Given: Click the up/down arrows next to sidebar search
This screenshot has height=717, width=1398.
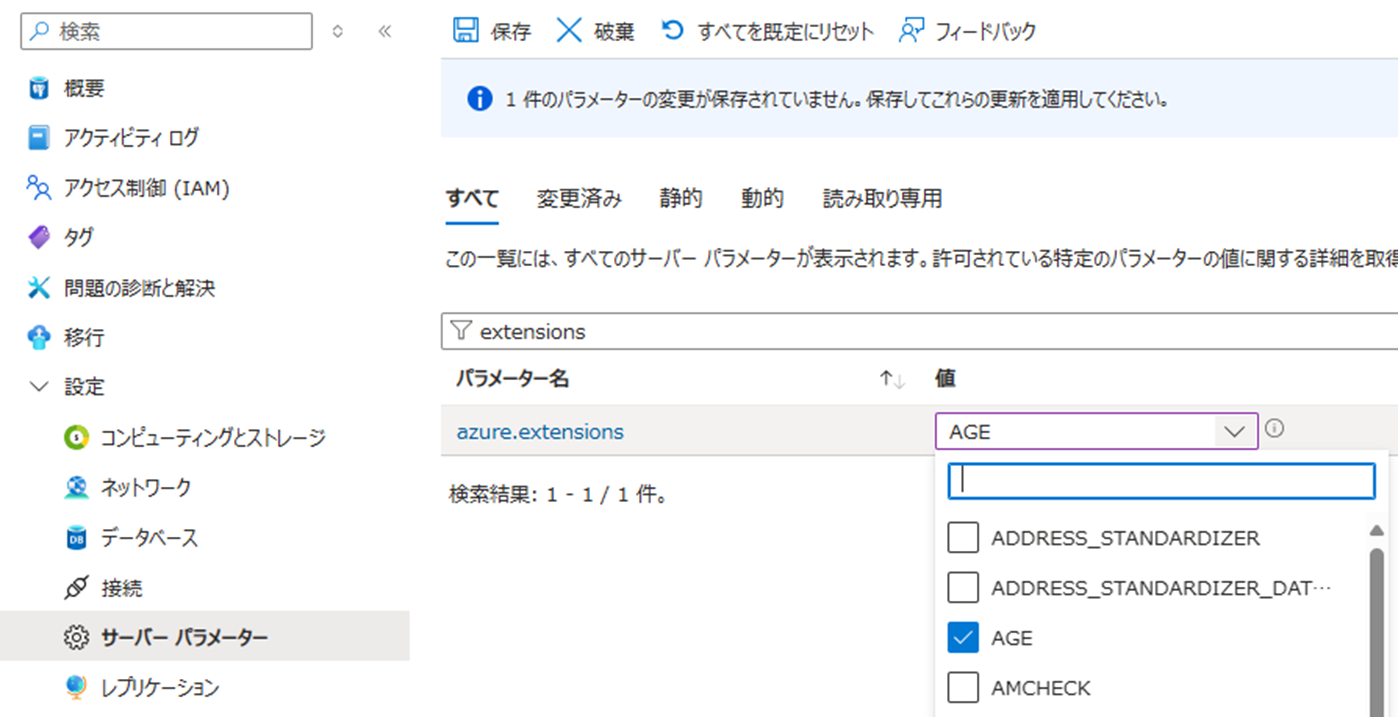Looking at the screenshot, I should (x=337, y=31).
